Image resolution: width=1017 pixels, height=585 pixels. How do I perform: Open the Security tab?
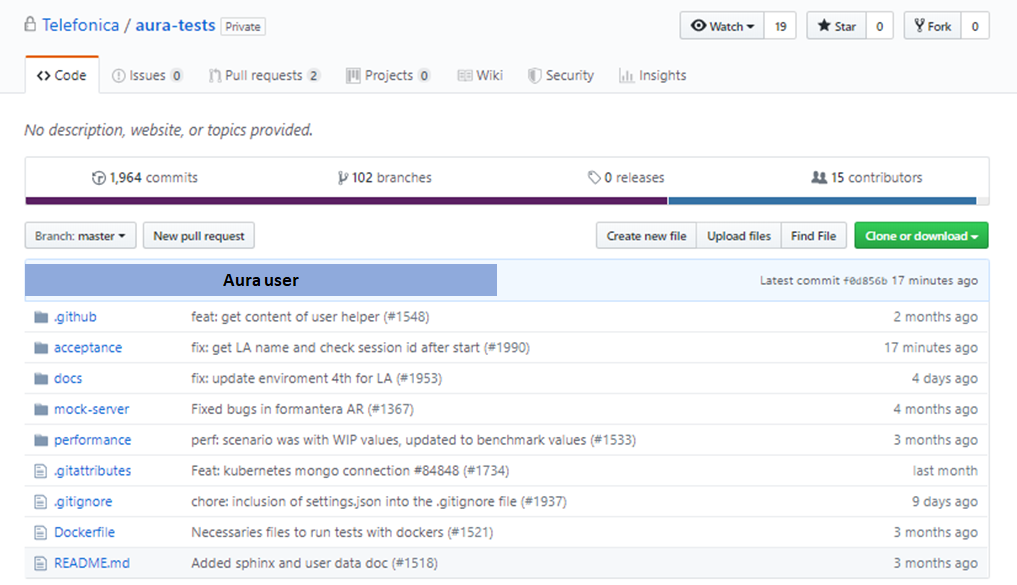tap(561, 75)
